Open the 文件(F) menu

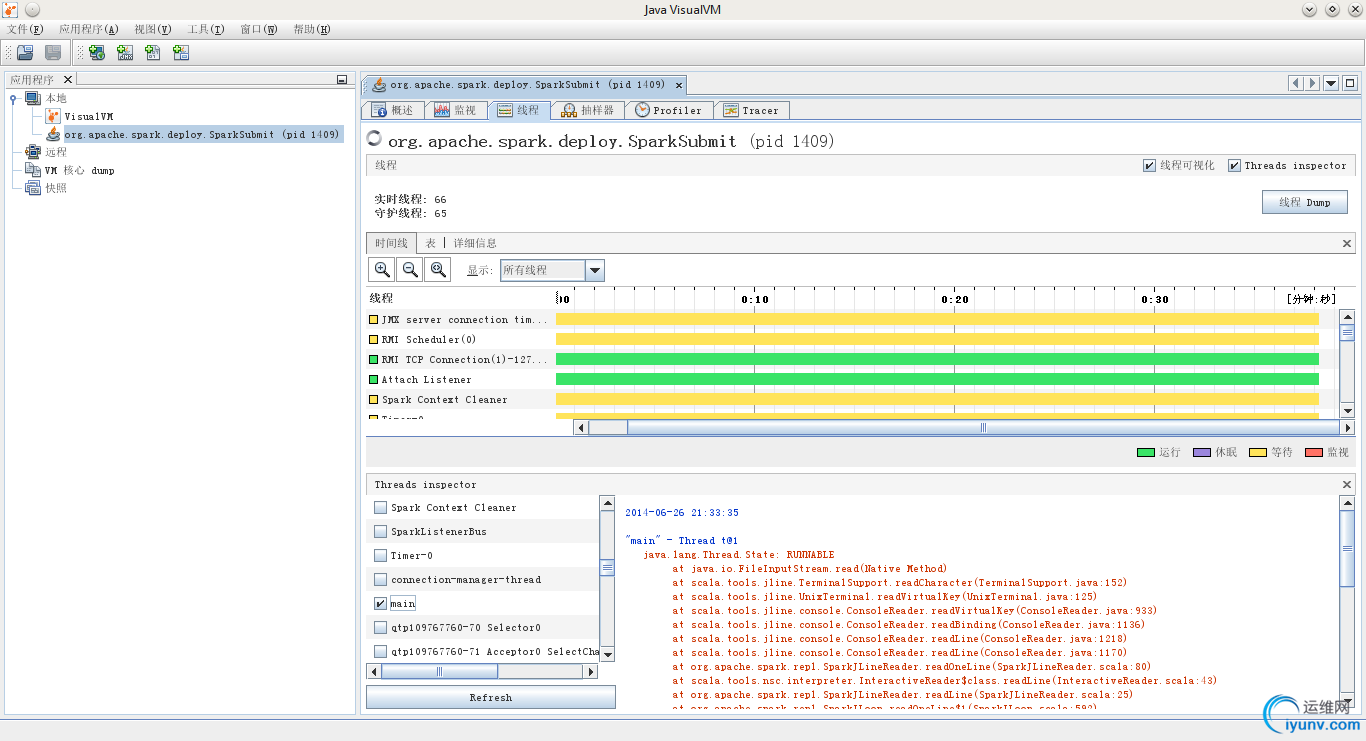pyautogui.click(x=25, y=29)
